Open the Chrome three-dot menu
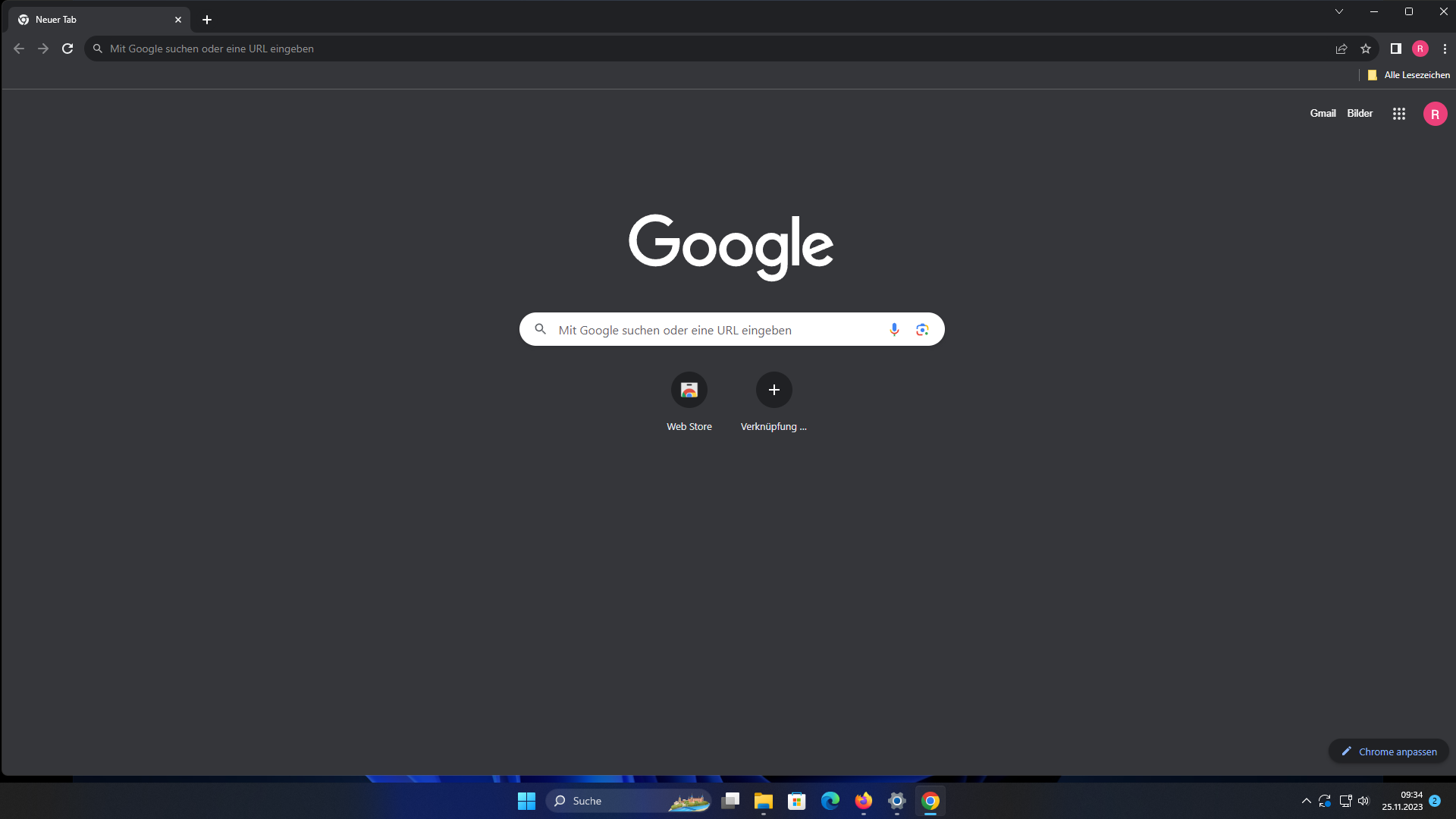 [x=1445, y=49]
